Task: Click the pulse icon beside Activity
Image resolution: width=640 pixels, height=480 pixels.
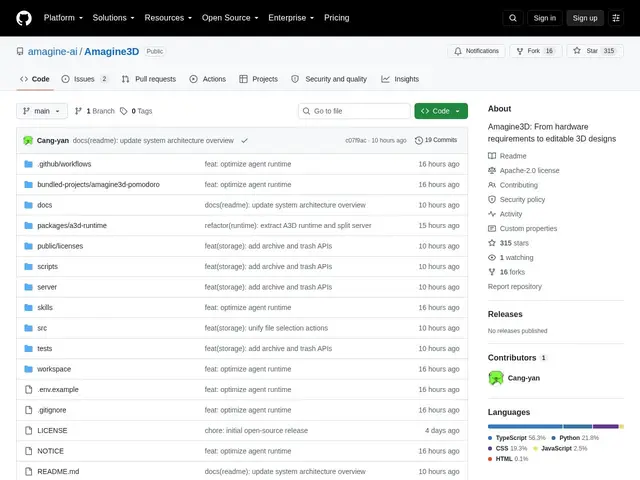Action: (492, 214)
